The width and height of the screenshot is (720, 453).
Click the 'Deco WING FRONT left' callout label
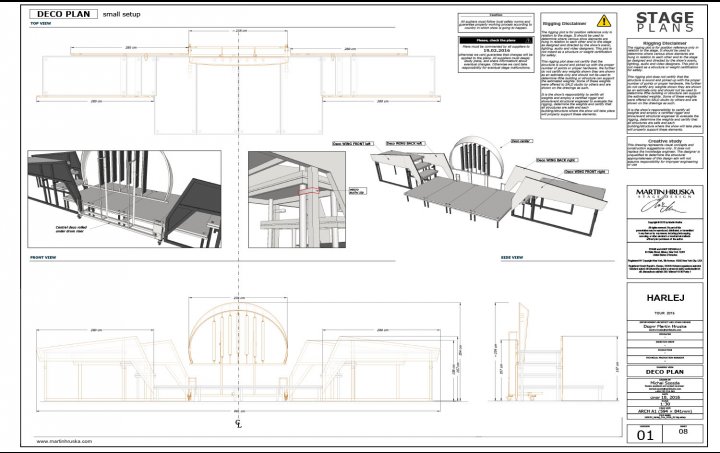tap(353, 144)
